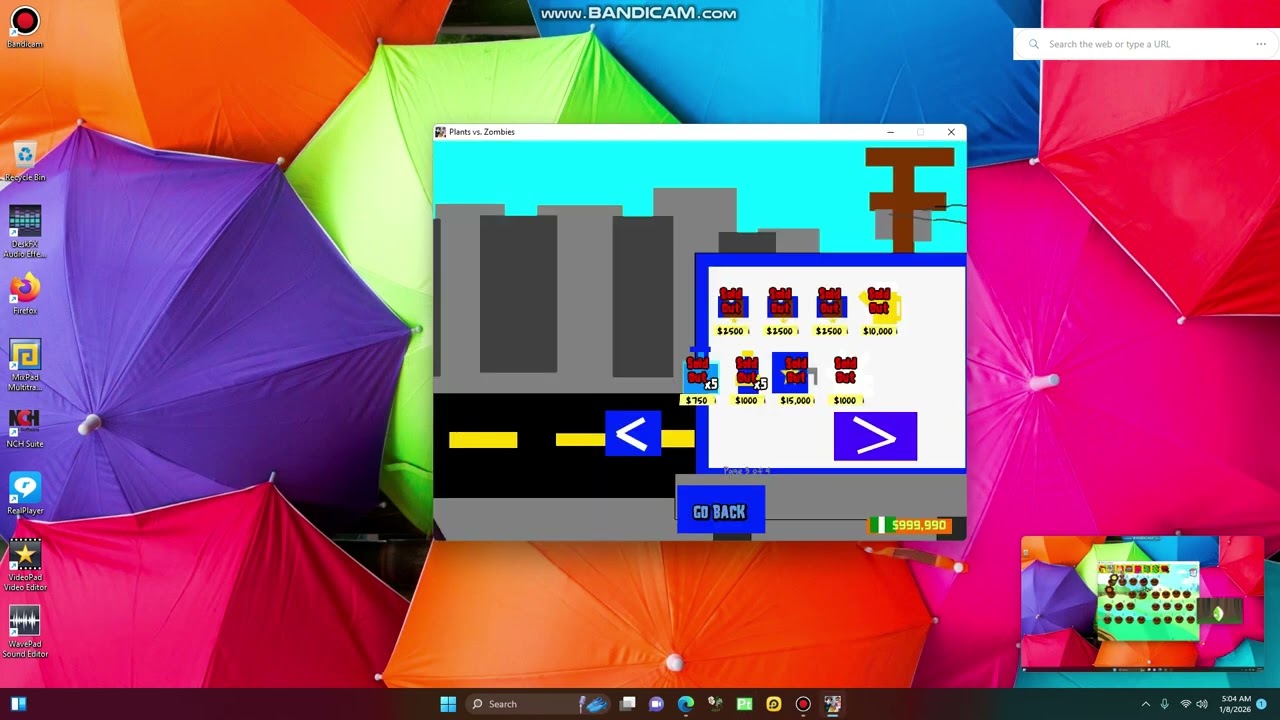The height and width of the screenshot is (720, 1280).
Task: Open the notification bell badge in tray
Action: pos(1262,704)
